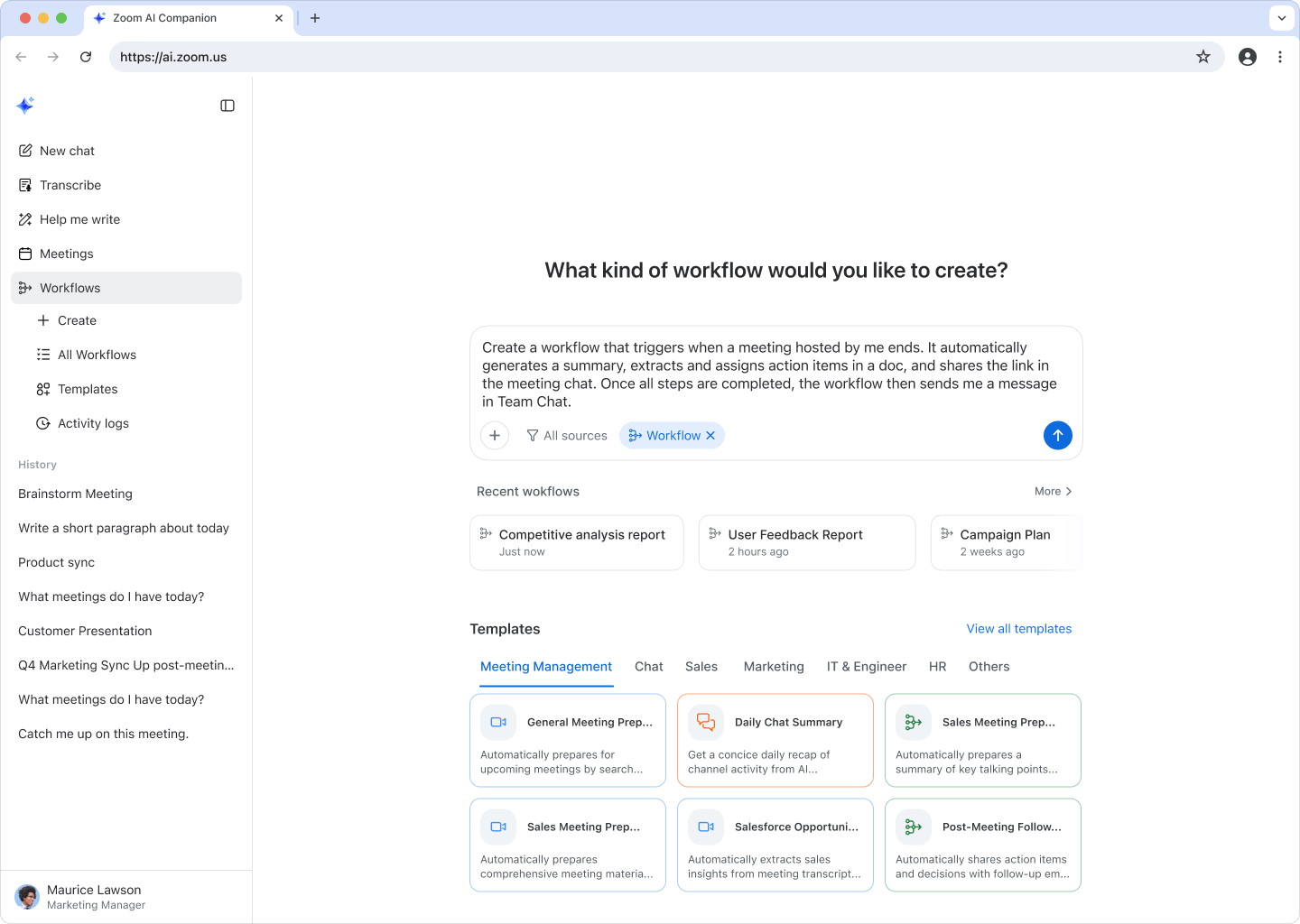Click the browser profile avatar icon
1300x924 pixels.
pyautogui.click(x=1247, y=56)
